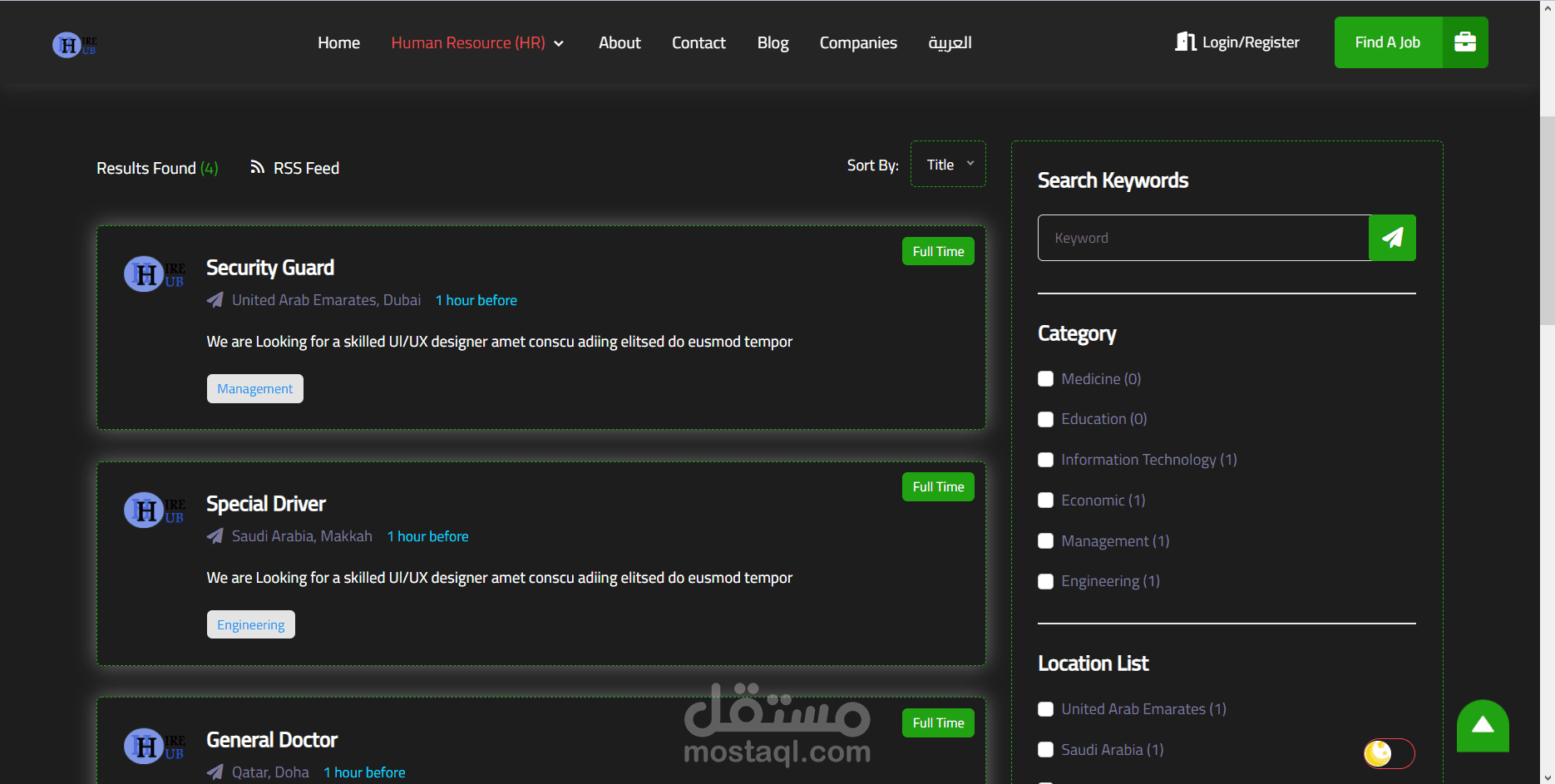This screenshot has height=784, width=1555.
Task: Check the United Arab Emarates location checkbox
Action: [1046, 709]
